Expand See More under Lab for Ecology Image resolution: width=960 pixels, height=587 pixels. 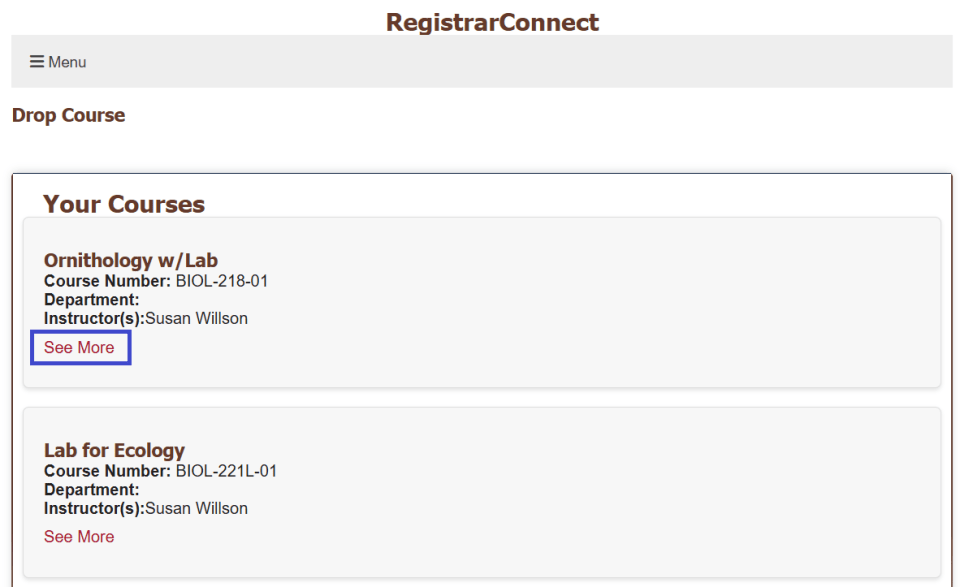coord(79,537)
